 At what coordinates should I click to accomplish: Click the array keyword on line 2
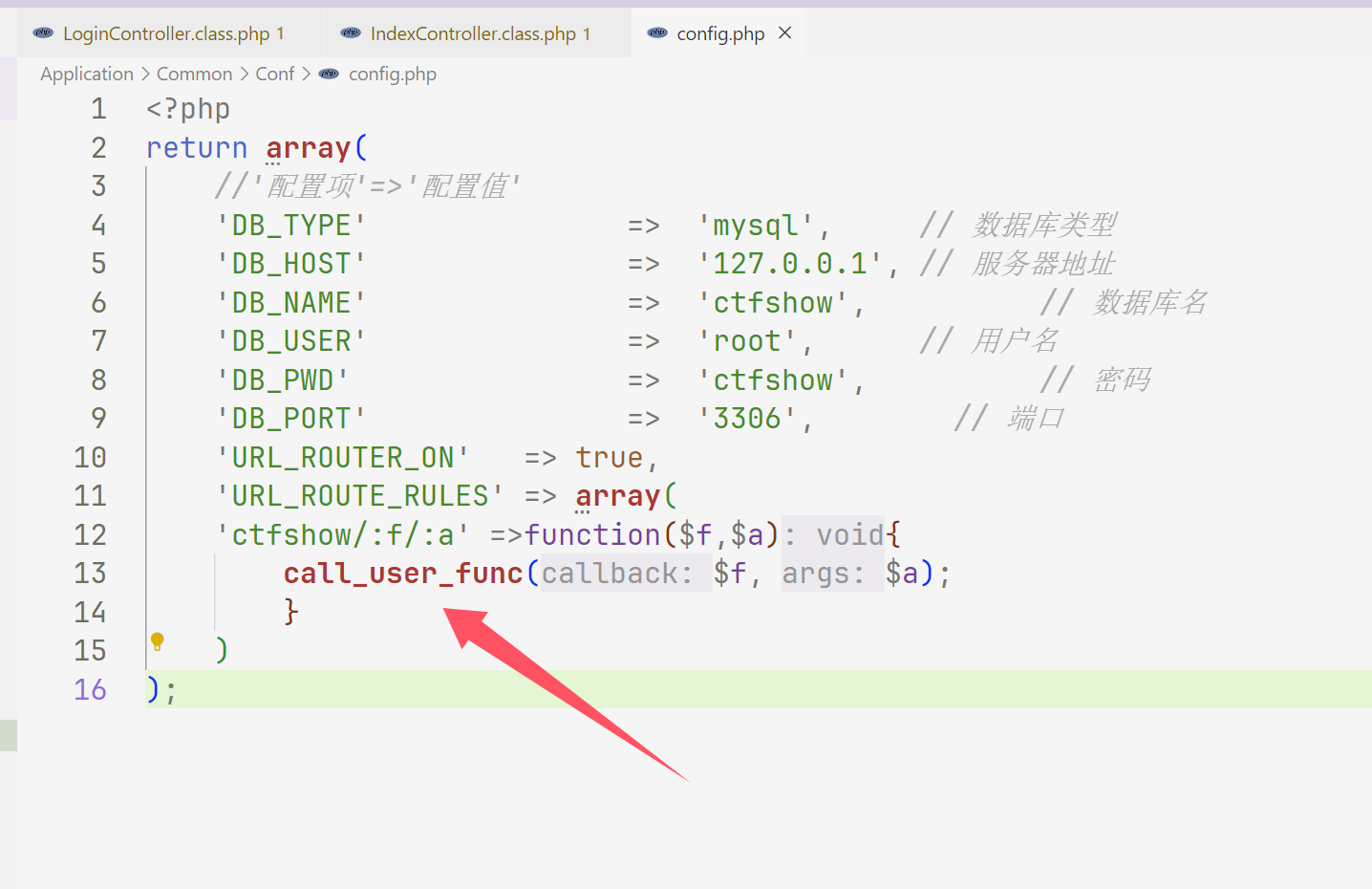pos(308,148)
